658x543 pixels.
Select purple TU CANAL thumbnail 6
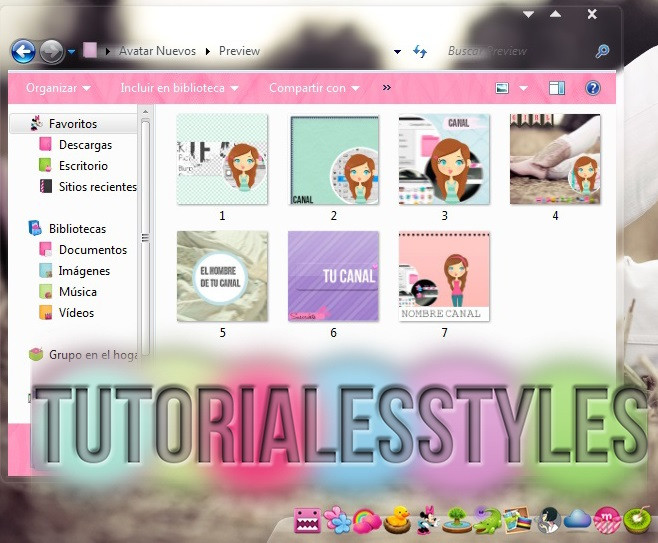(x=334, y=277)
